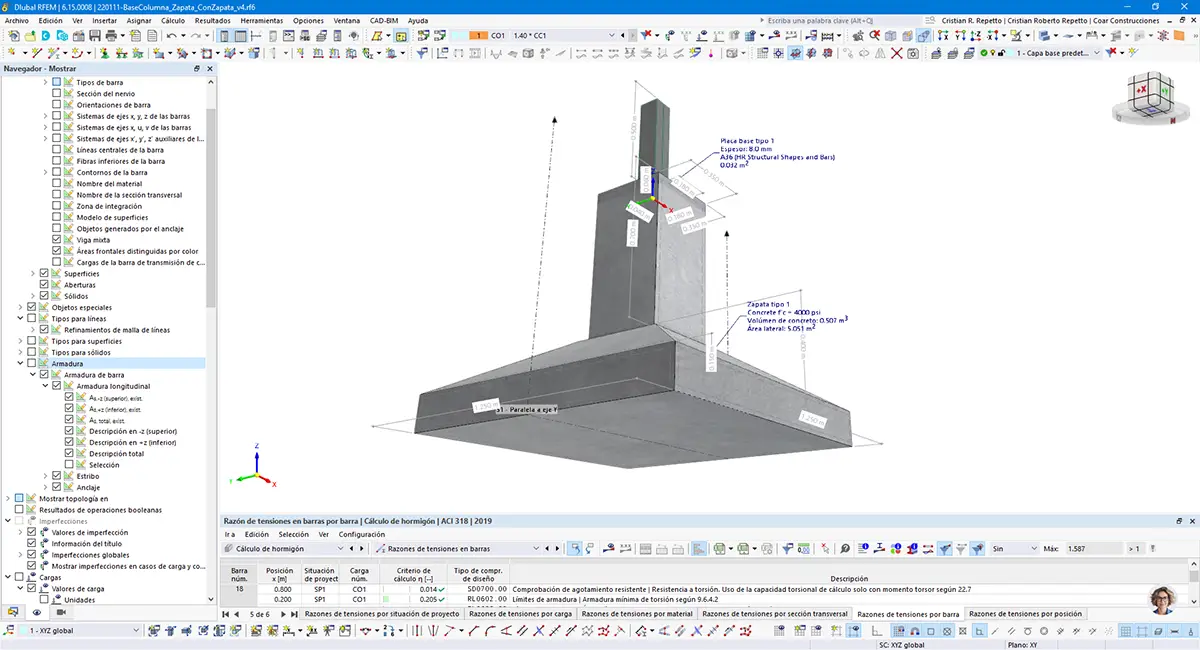Open the 'CAD-BIM' menu
The image size is (1200, 650).
[x=385, y=20]
